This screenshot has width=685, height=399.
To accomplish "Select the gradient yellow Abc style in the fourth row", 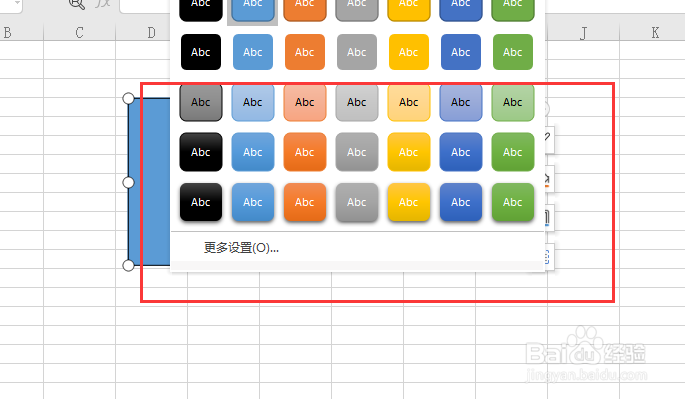I will [408, 152].
